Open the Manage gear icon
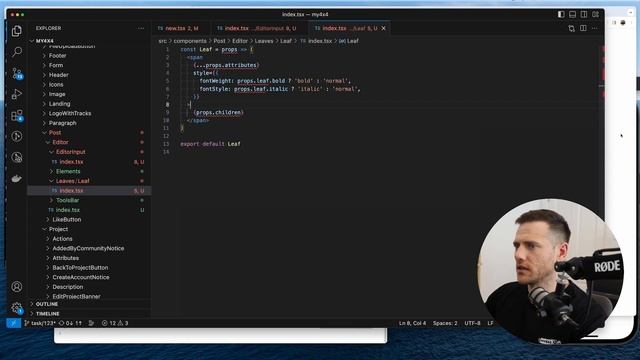The image size is (640, 360). (x=17, y=308)
